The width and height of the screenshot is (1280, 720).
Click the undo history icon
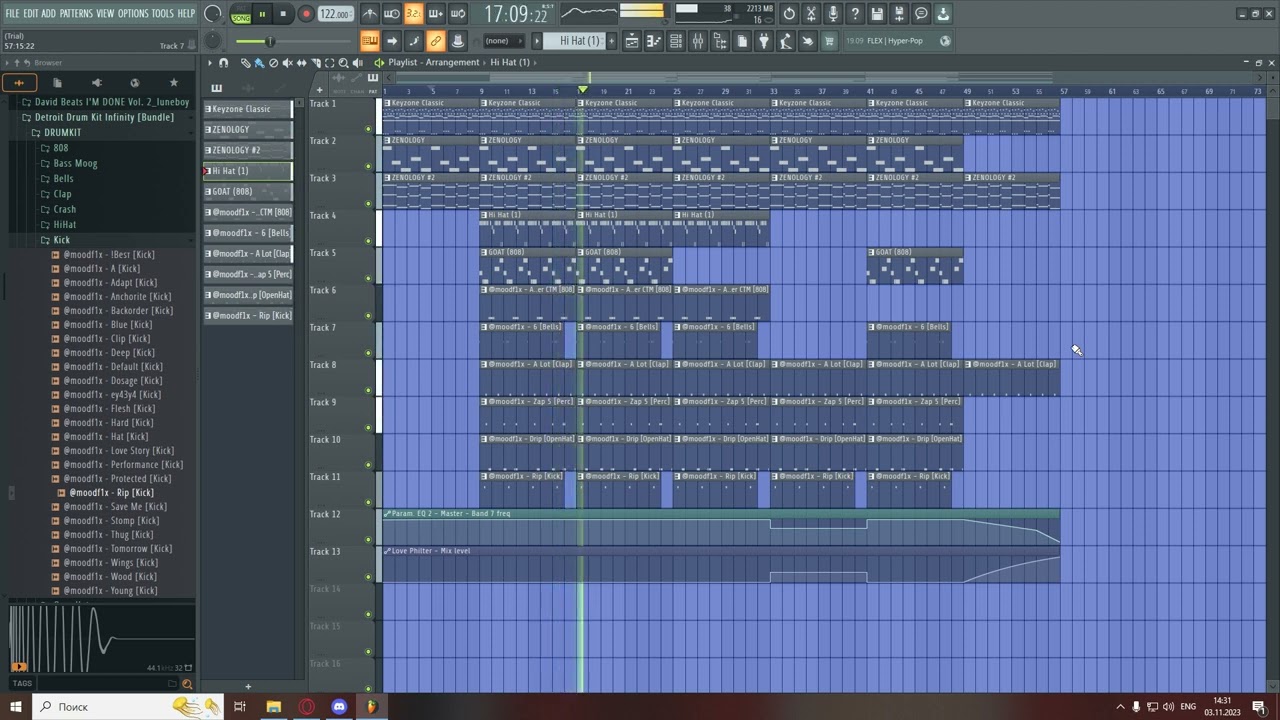click(x=789, y=14)
